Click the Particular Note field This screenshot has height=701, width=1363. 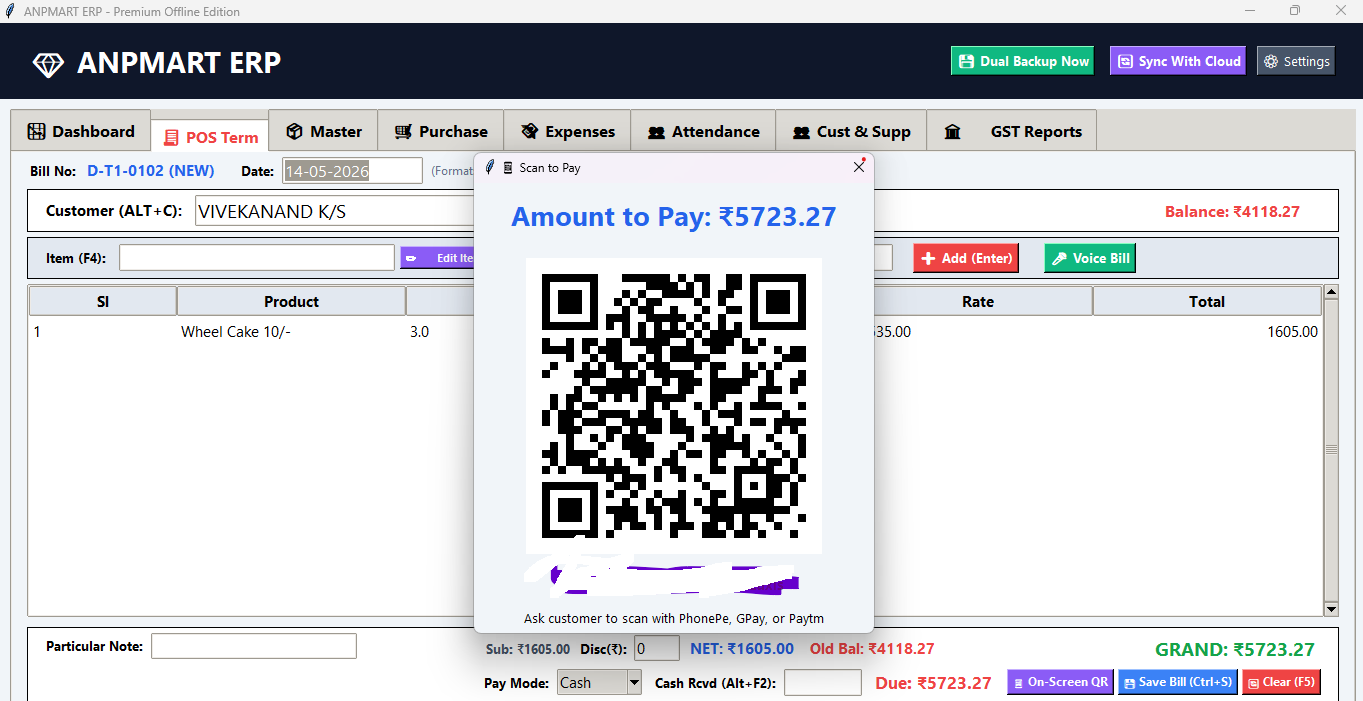(254, 646)
